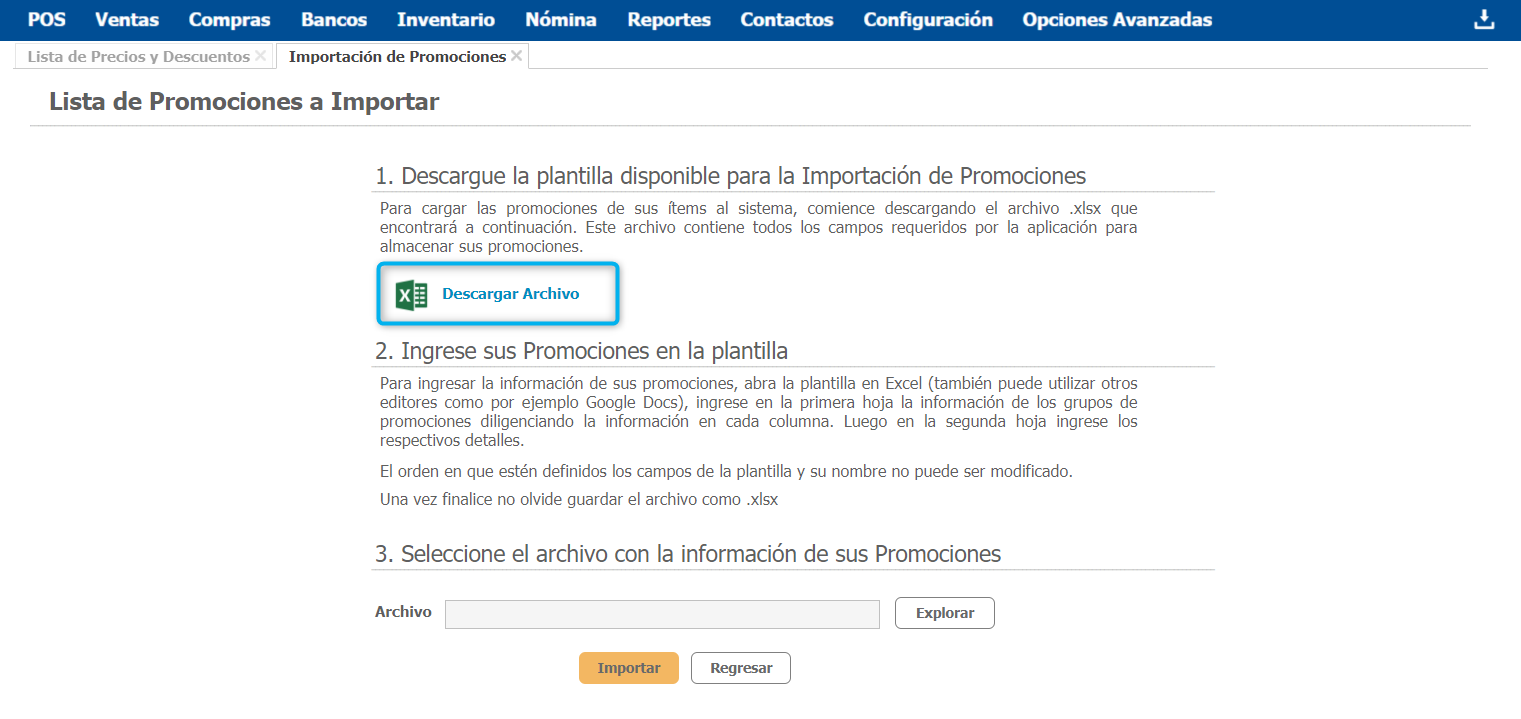Close the Importación de Promociones tab
Image resolution: width=1521 pixels, height=719 pixels.
[516, 56]
